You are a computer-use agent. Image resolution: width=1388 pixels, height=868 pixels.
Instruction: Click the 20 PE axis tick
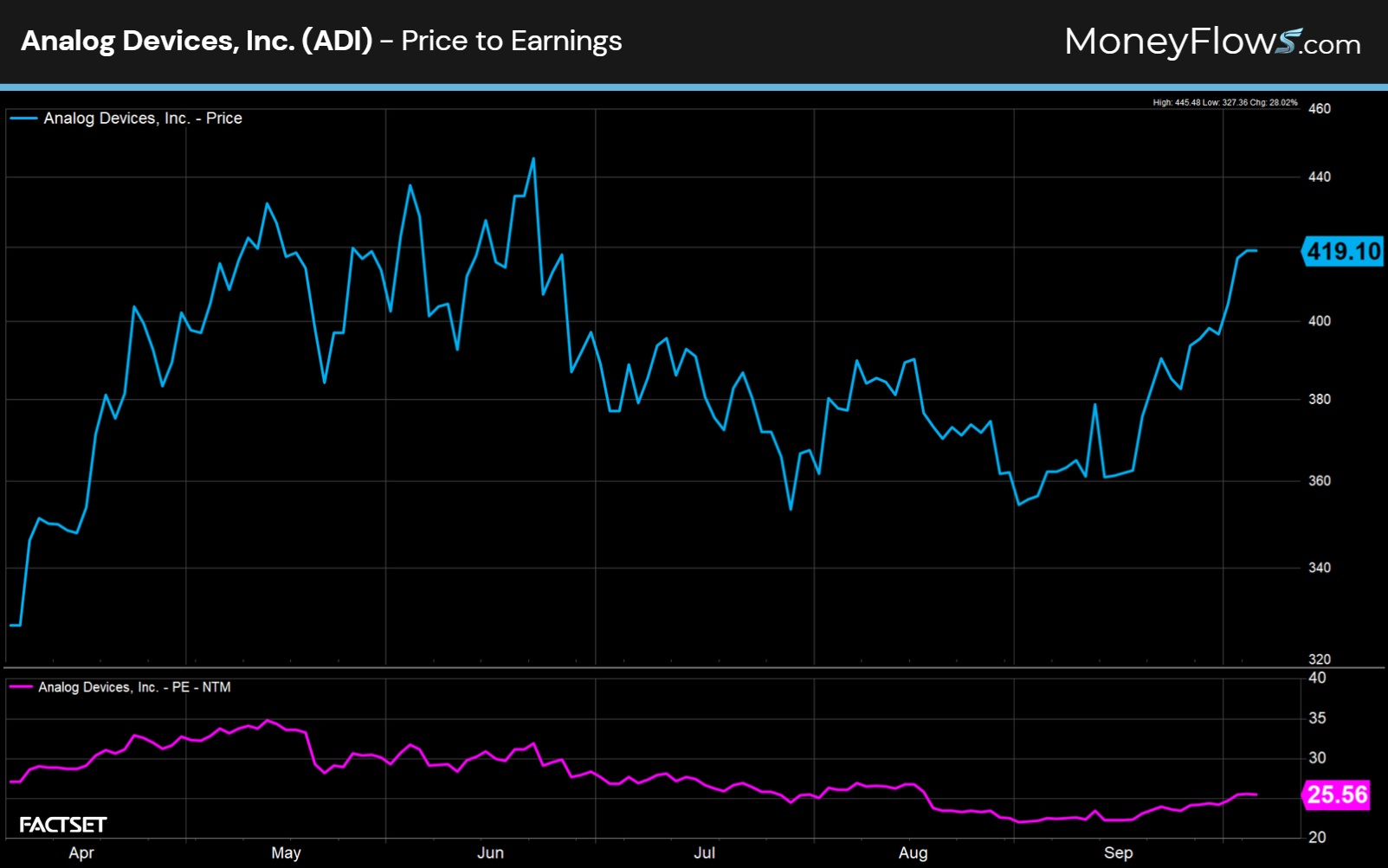[1317, 838]
